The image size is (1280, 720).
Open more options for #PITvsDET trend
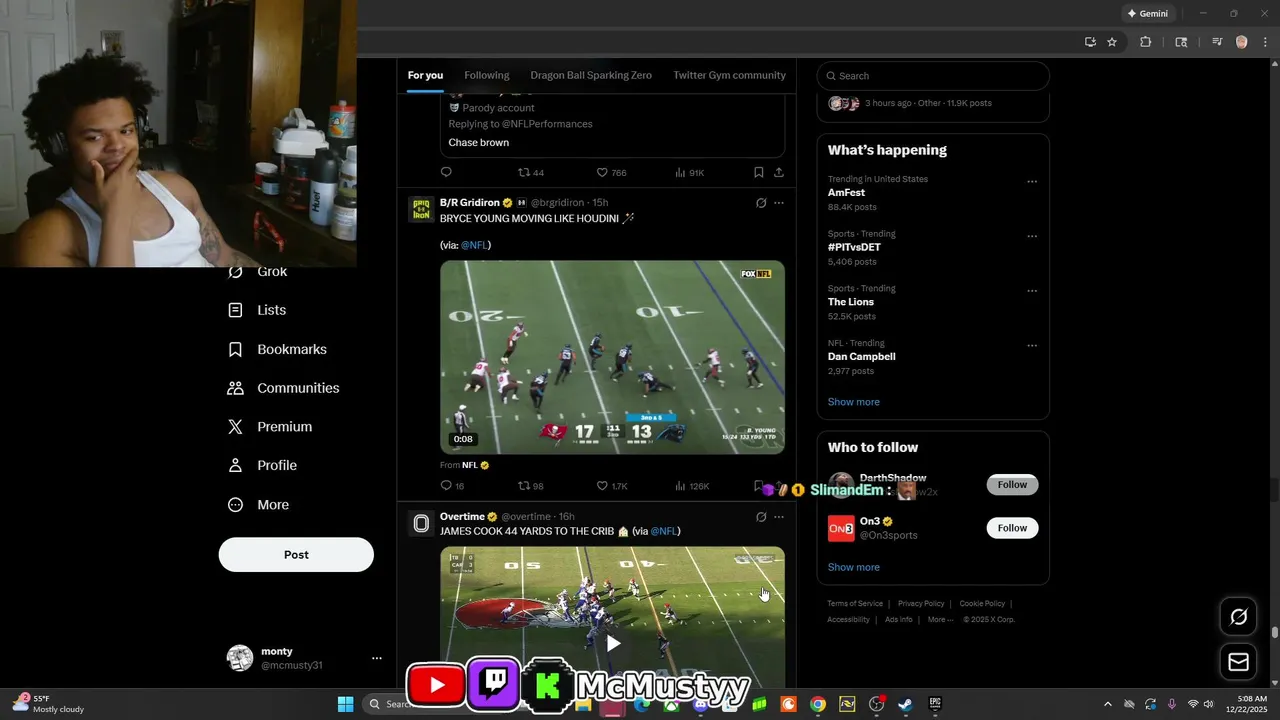(x=1032, y=237)
